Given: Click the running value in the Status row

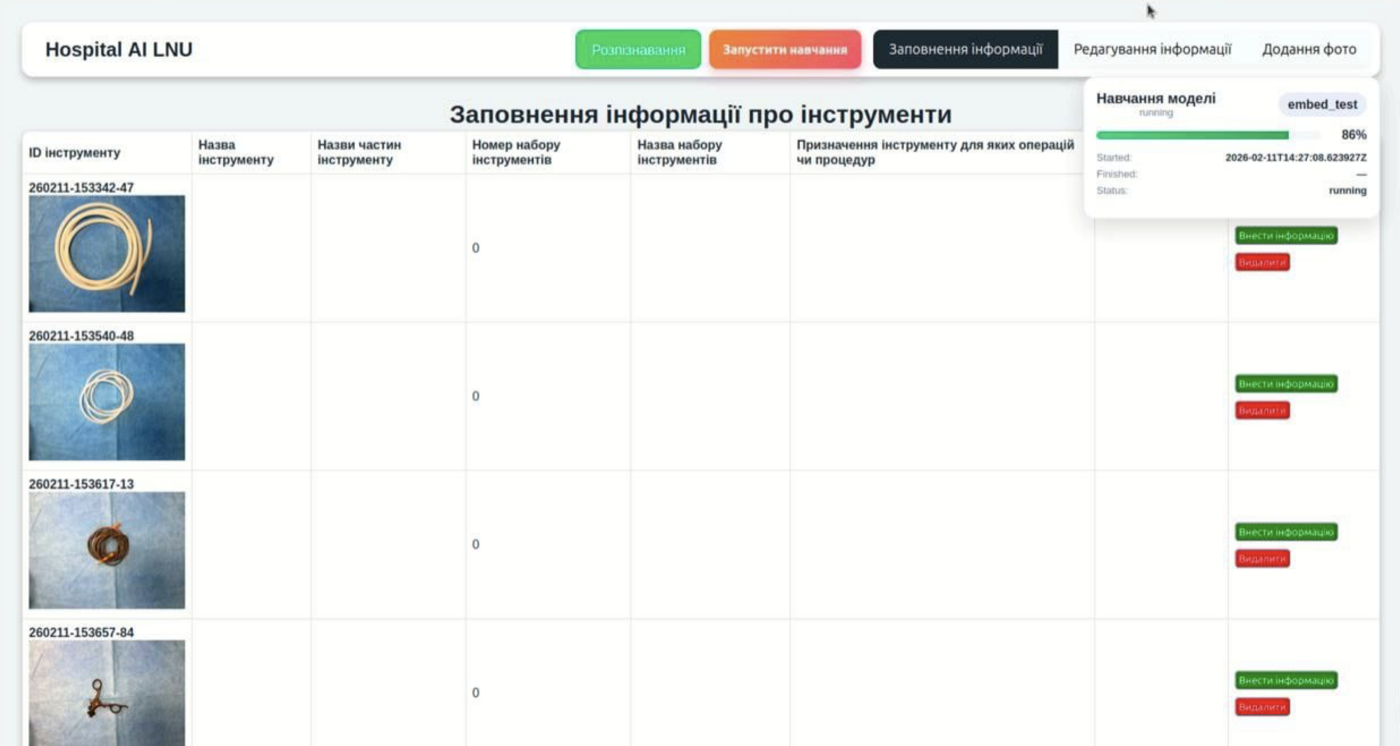Looking at the screenshot, I should tap(1347, 190).
